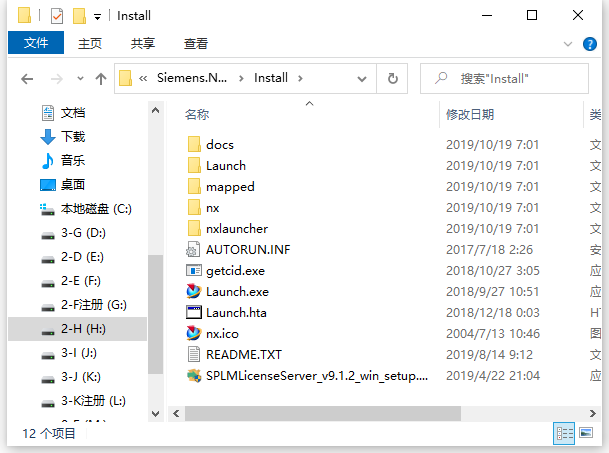
Task: Switch to details view layout icon
Action: click(564, 433)
